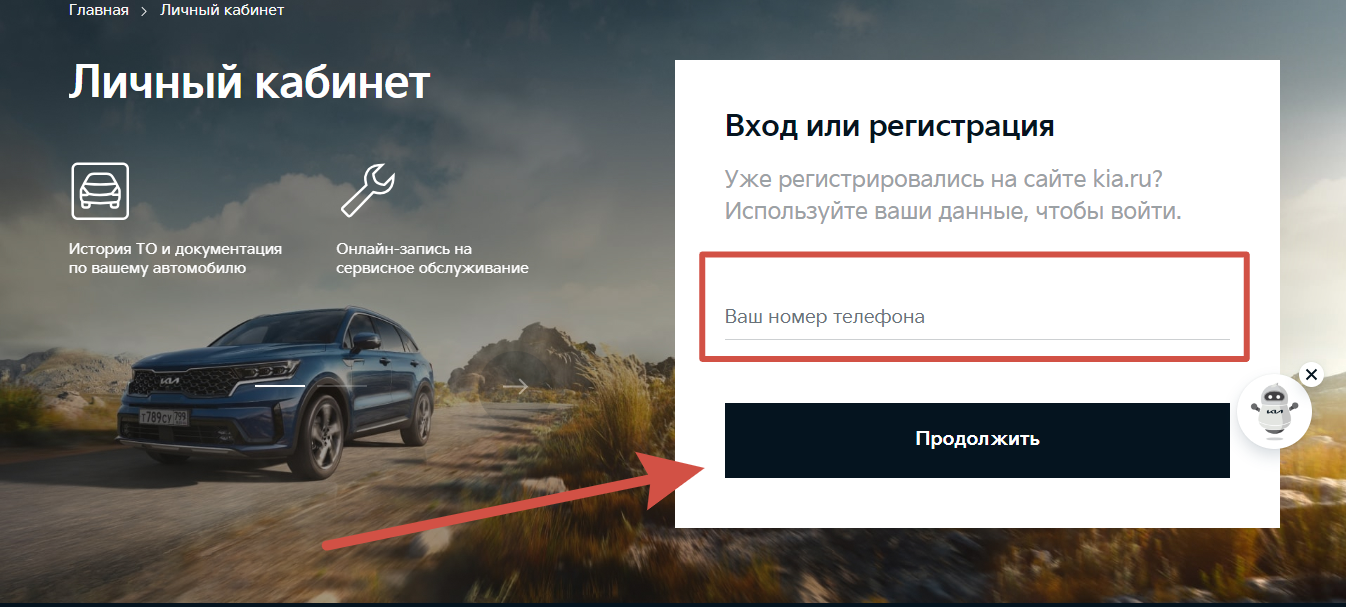This screenshot has height=607, width=1346.
Task: Click the car's license plate т789су
Action: (x=164, y=416)
